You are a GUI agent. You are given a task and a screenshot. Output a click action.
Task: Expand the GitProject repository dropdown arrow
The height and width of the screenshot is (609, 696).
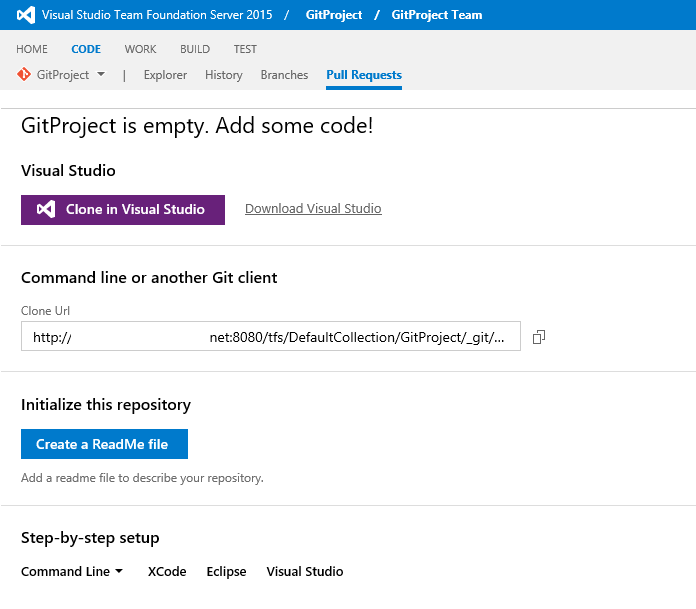(101, 74)
